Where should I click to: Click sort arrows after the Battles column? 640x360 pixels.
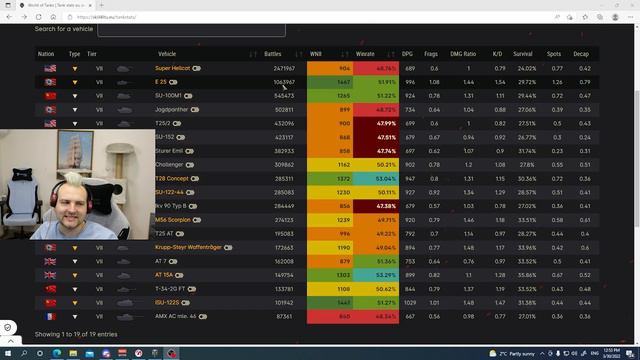tap(299, 54)
